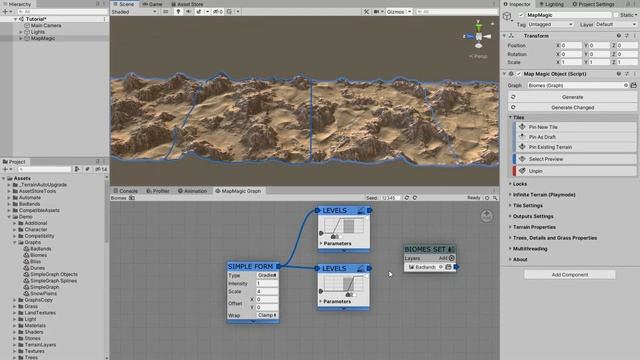This screenshot has height=360, width=640.
Task: Click Pin New Tile pin icon
Action: 522,127
